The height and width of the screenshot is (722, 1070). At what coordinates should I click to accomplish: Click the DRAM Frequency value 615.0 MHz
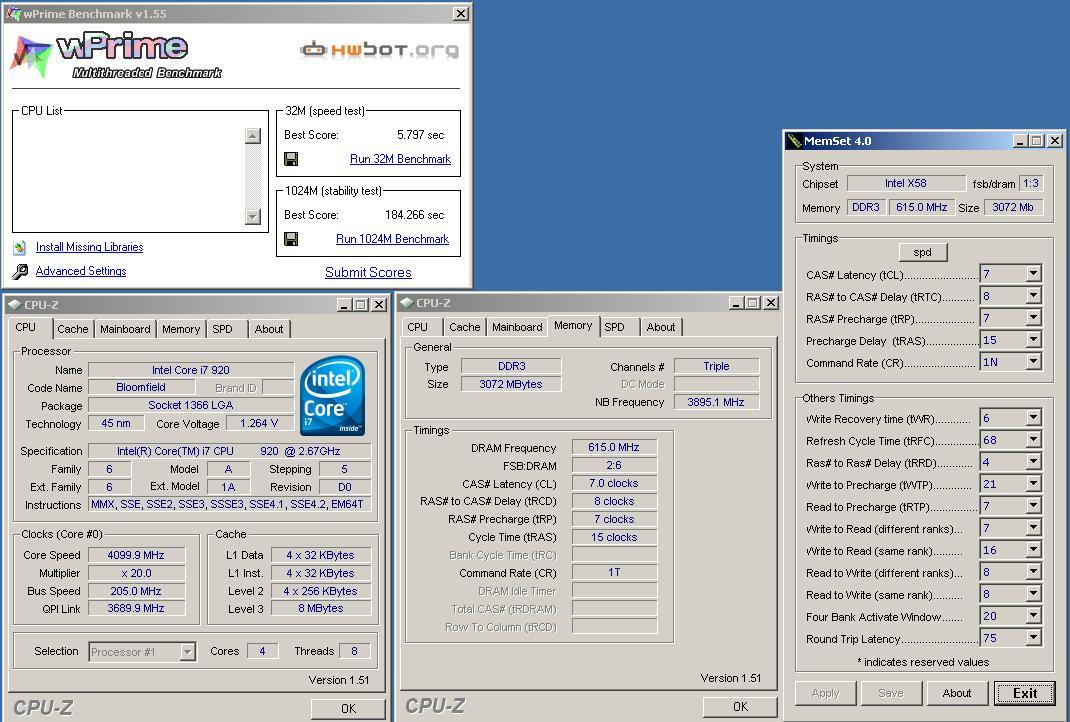point(614,447)
